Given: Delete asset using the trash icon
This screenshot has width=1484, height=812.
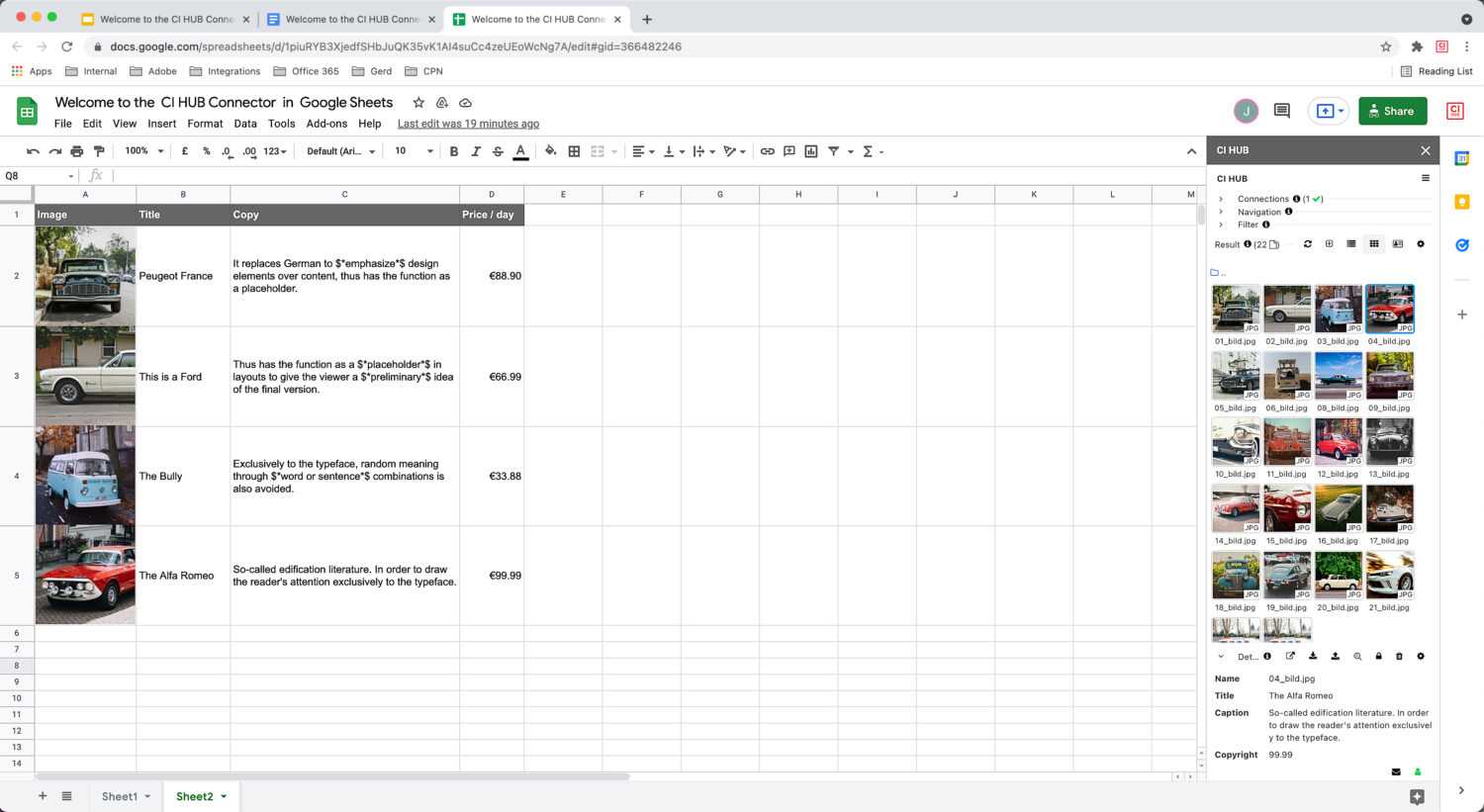Looking at the screenshot, I should tap(1399, 657).
